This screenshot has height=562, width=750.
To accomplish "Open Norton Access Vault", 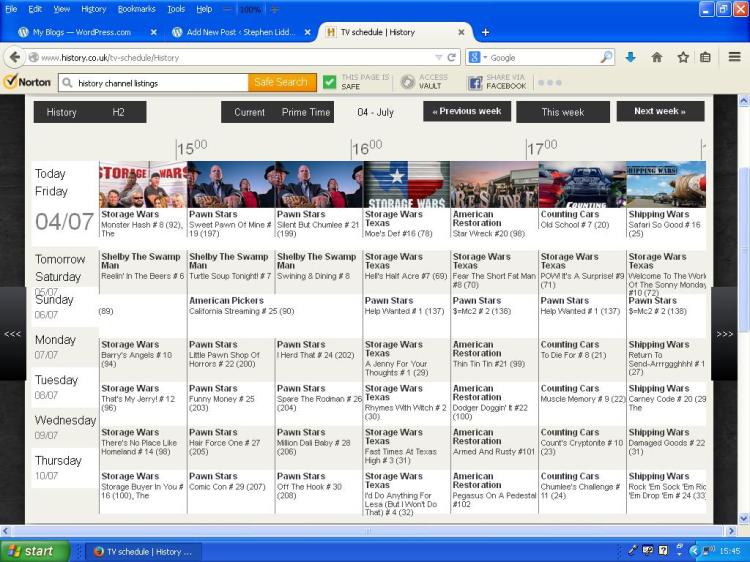I will coord(424,82).
